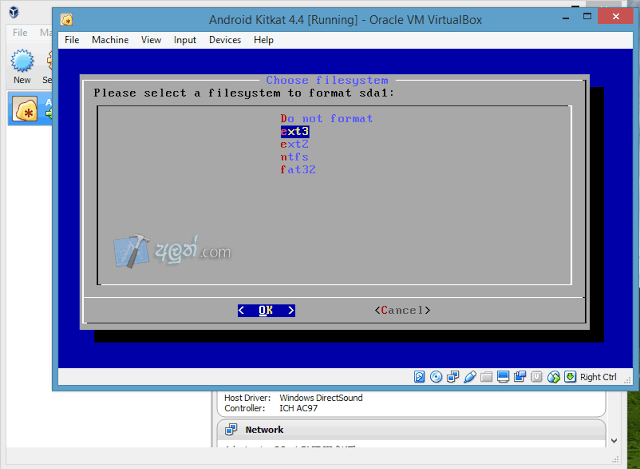
Task: Confirm with the OK button
Action: (x=266, y=311)
